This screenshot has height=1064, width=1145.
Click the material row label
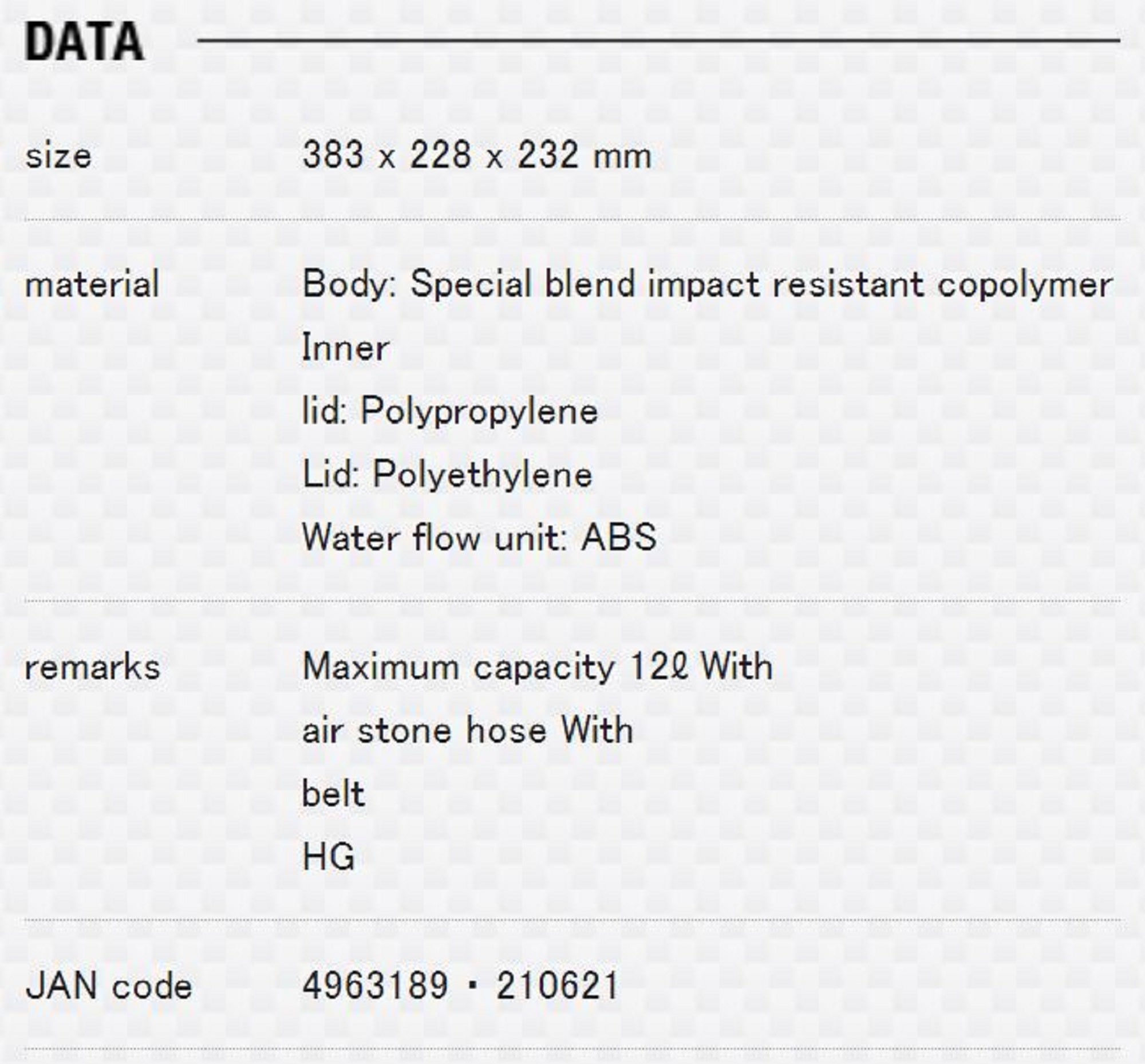[92, 285]
